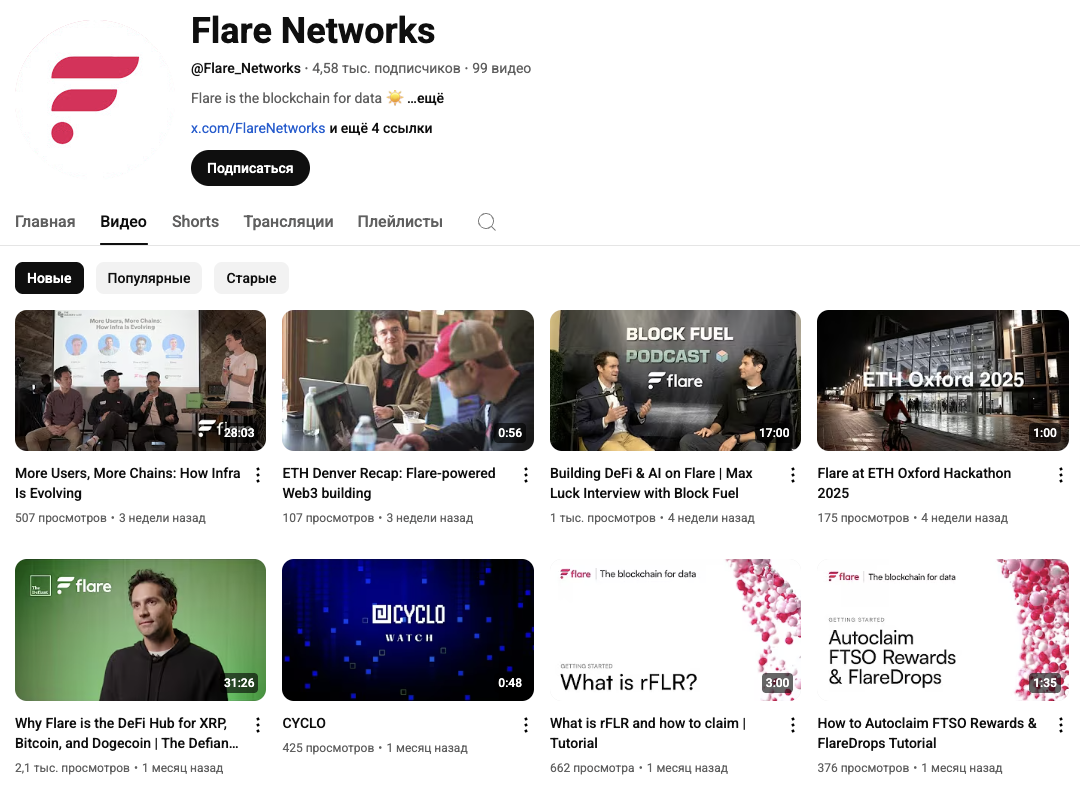Click the channel search magnifier icon
Image resolution: width=1080 pixels, height=786 pixels.
tap(487, 222)
